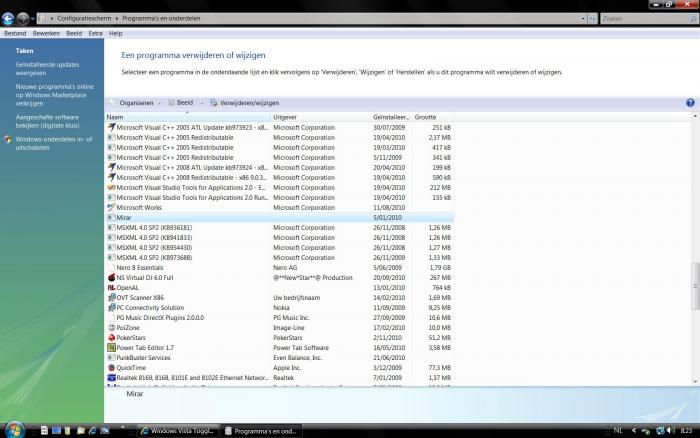Viewport: 700px width, 438px height.
Task: Click the Microsoft Works program icon
Action: point(112,208)
